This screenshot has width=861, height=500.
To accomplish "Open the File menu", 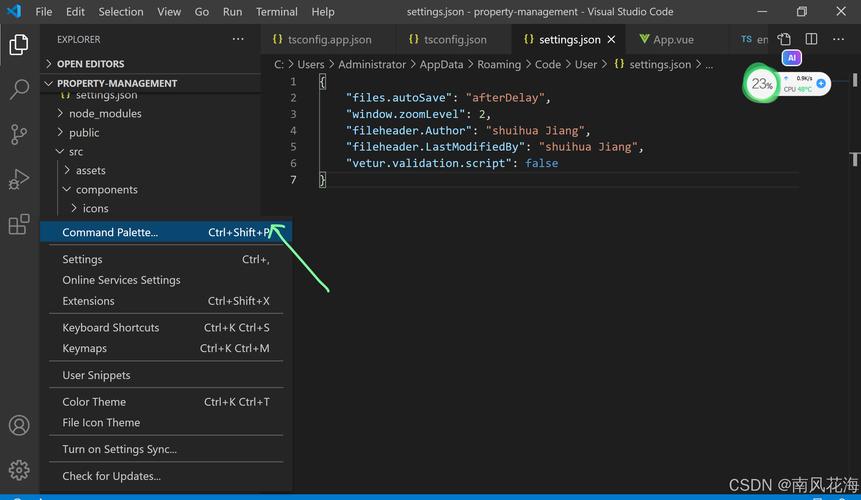I will [43, 12].
